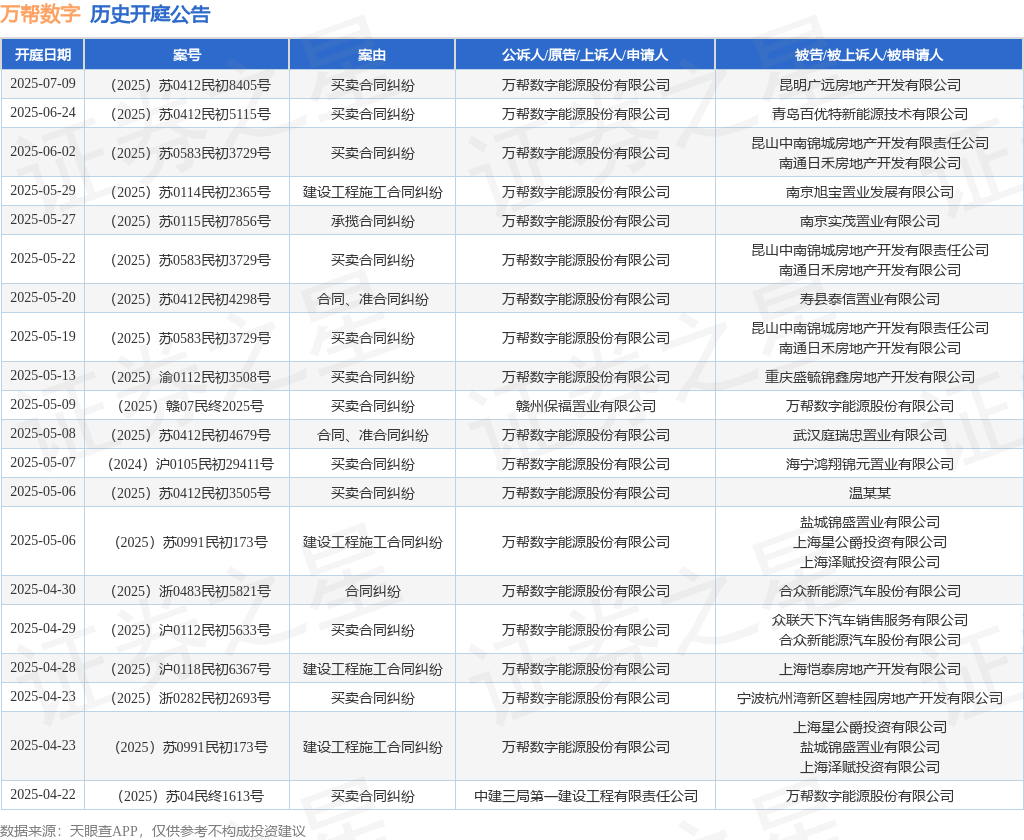The image size is (1024, 840).
Task: Select case number 沪0112民初5633号
Action: coord(191,630)
